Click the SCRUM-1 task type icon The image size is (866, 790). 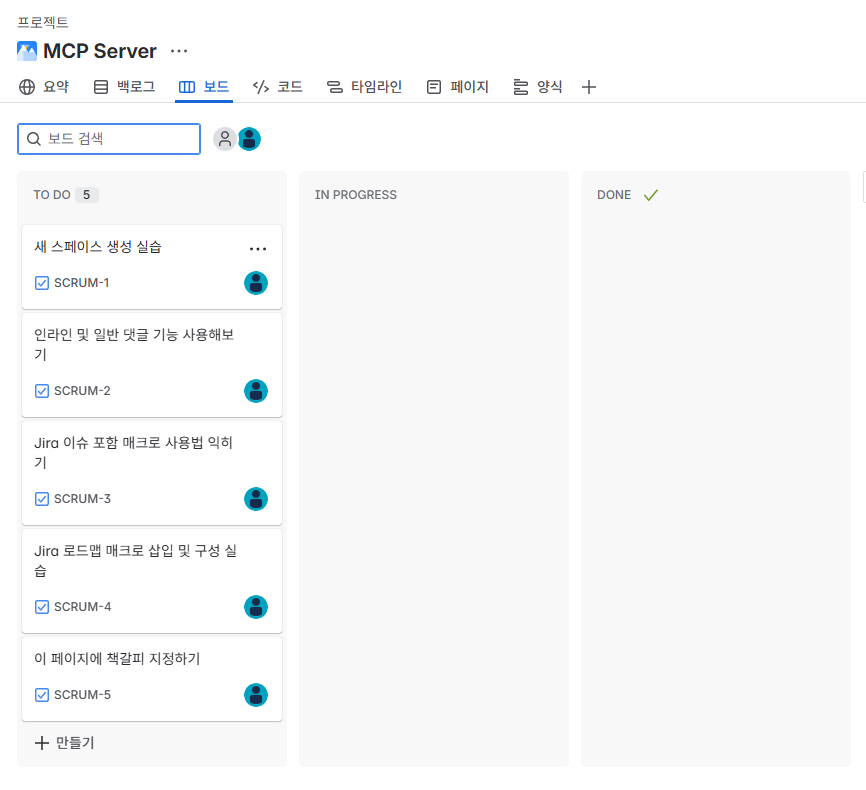click(x=42, y=283)
